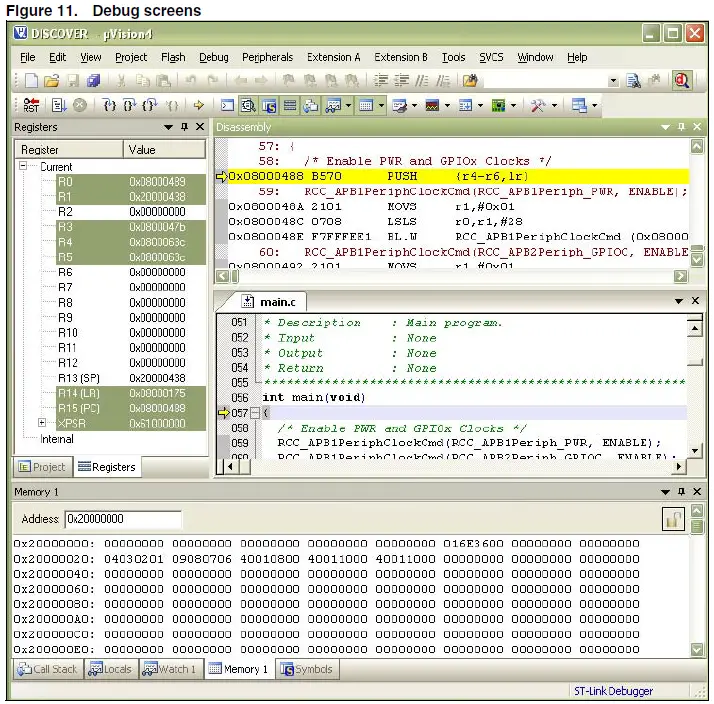Collapse the main function fold at line 057
The image size is (714, 704).
click(255, 413)
